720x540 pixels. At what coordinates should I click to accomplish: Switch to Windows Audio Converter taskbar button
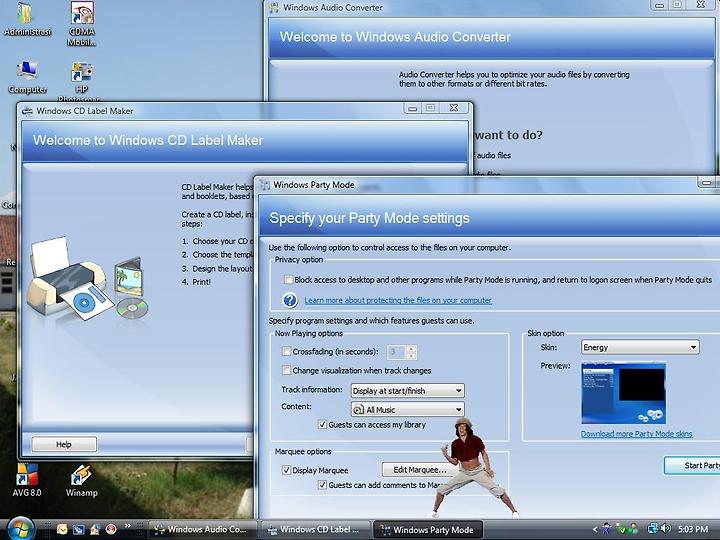coord(204,529)
